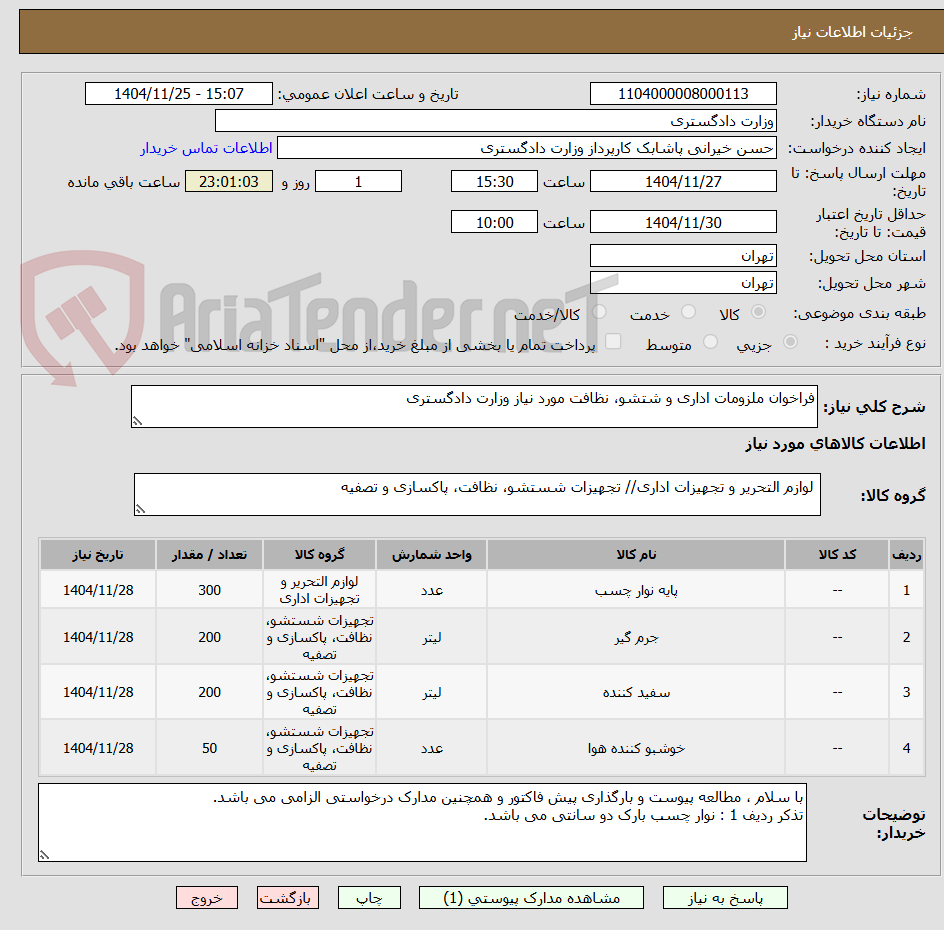944x930 pixels.
Task: Click the نام کالا column header
Action: (636, 554)
